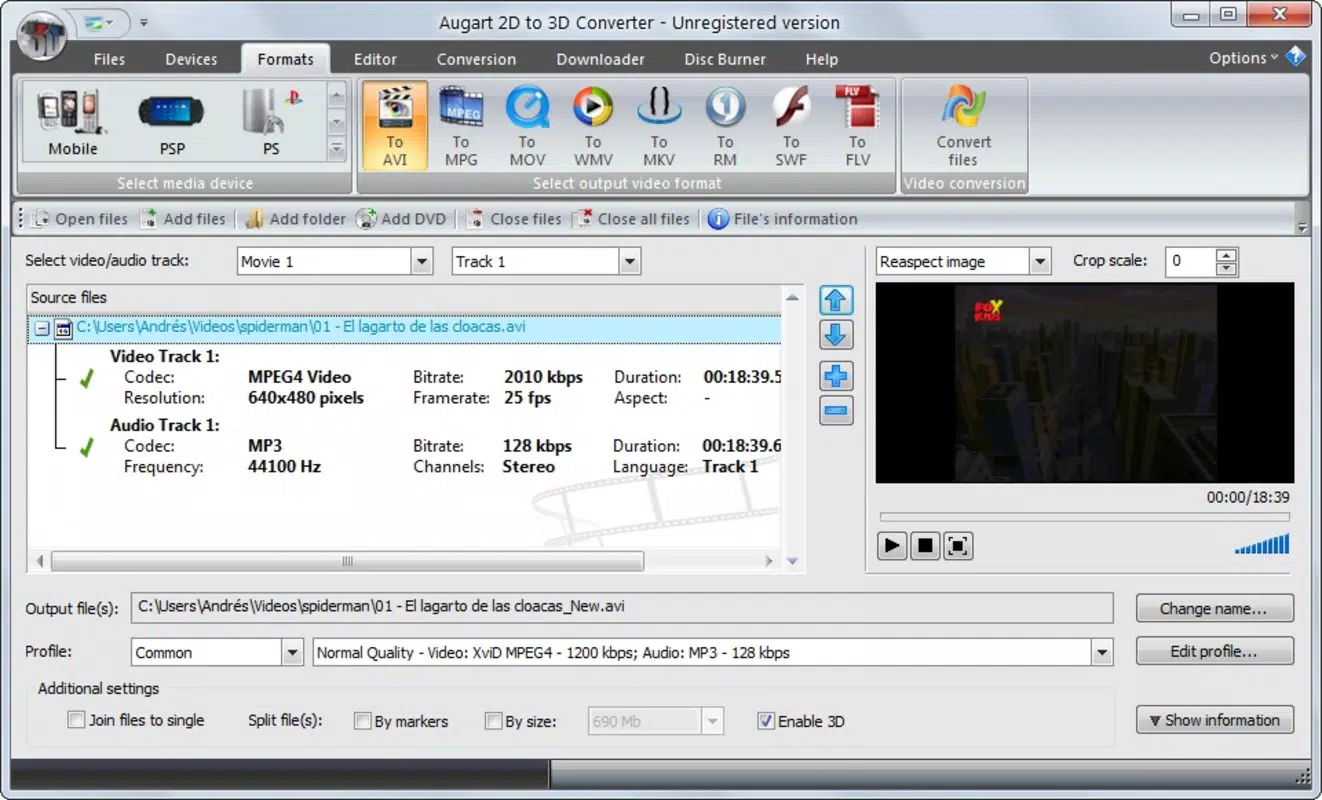Select the Mobile media device icon

tap(73, 123)
